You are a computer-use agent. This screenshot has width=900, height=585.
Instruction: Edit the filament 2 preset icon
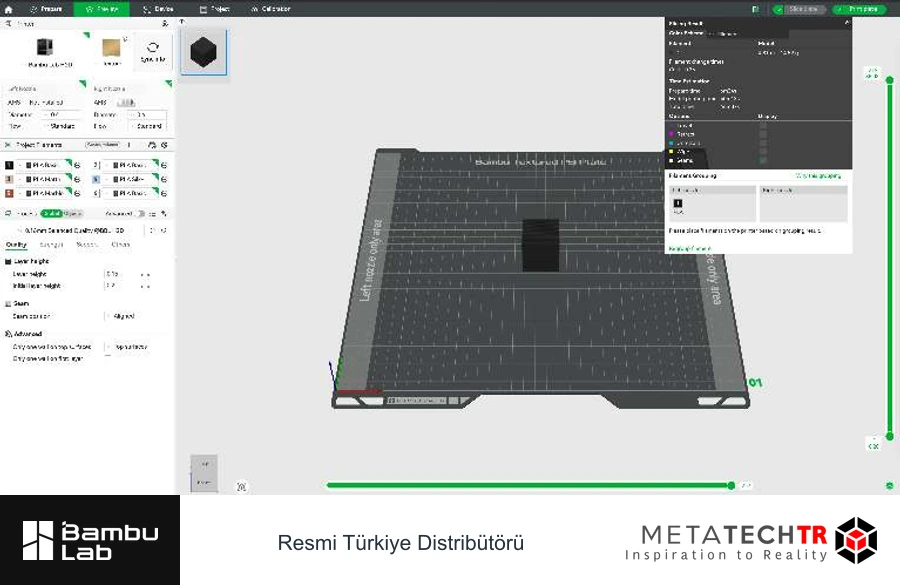[x=164, y=165]
